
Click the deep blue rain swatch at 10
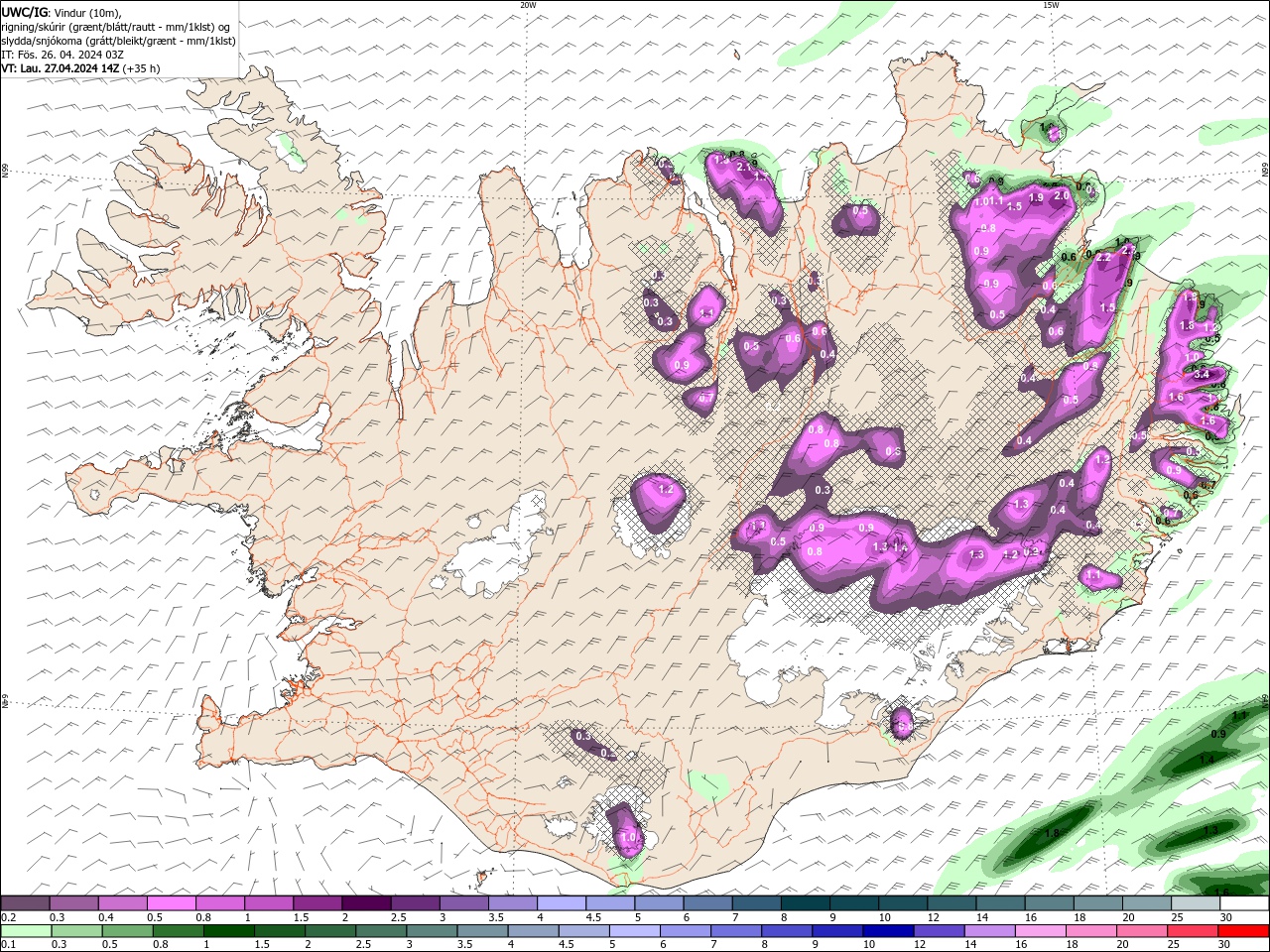point(888,931)
